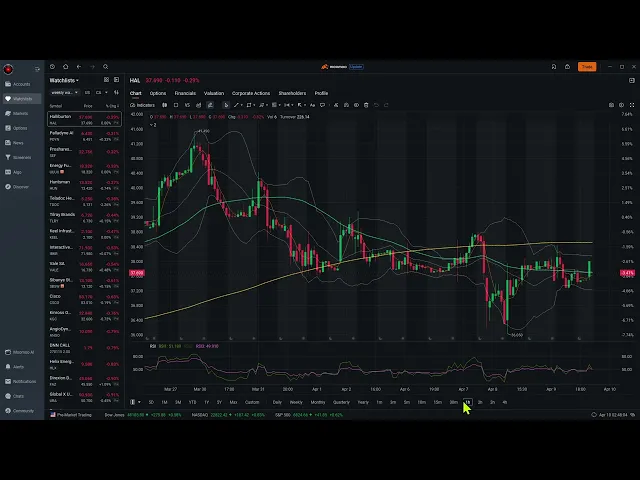
Task: Switch to the Chart tab
Action: (136, 93)
